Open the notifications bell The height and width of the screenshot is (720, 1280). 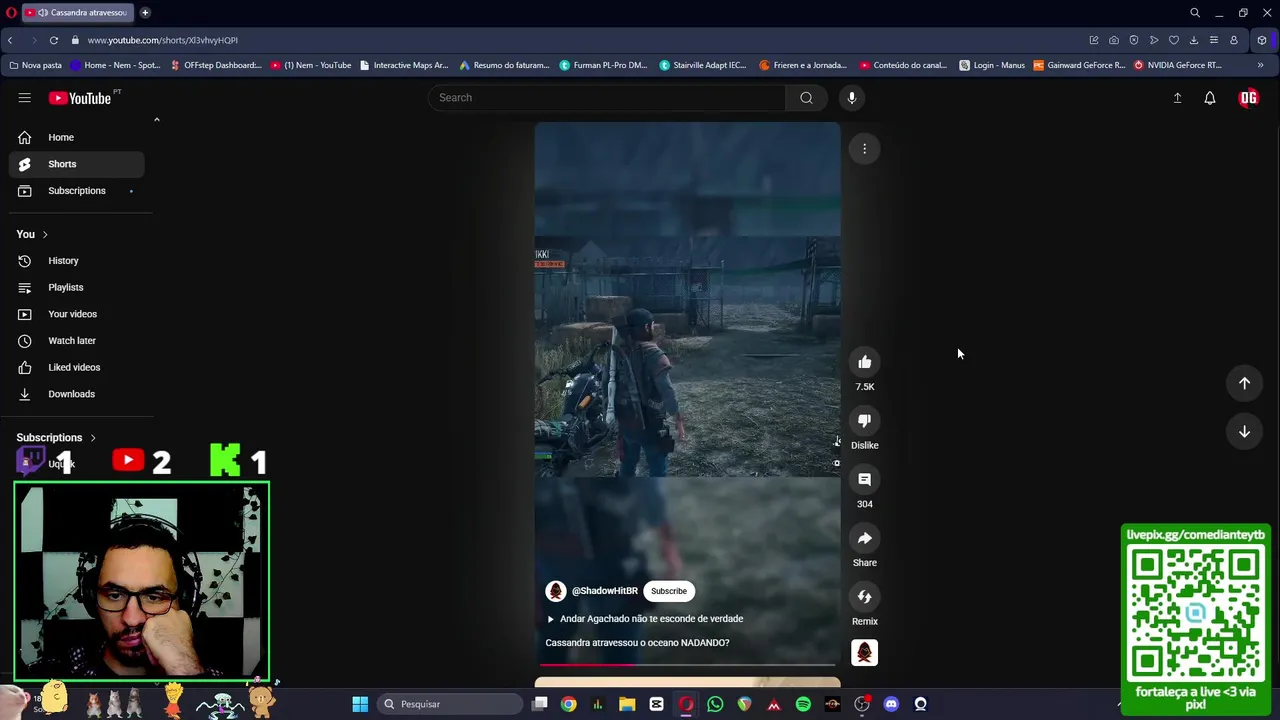pyautogui.click(x=1210, y=98)
